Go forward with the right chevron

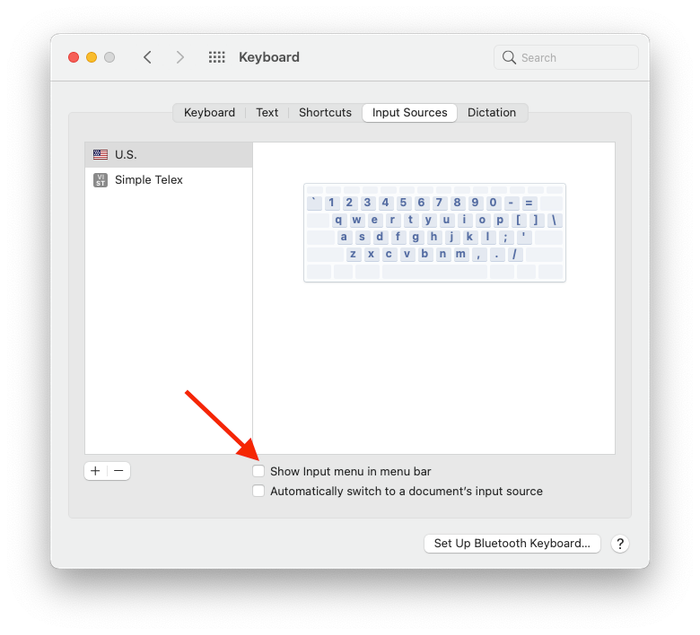[179, 57]
